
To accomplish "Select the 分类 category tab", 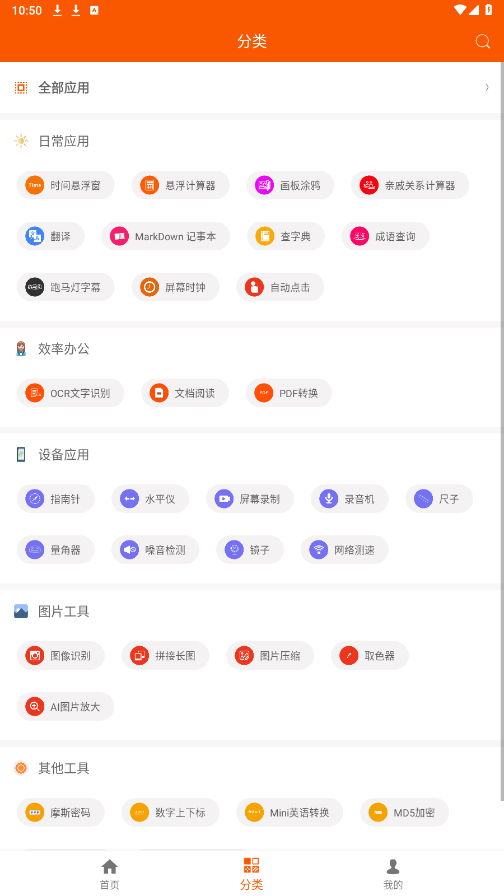I will [x=251, y=874].
